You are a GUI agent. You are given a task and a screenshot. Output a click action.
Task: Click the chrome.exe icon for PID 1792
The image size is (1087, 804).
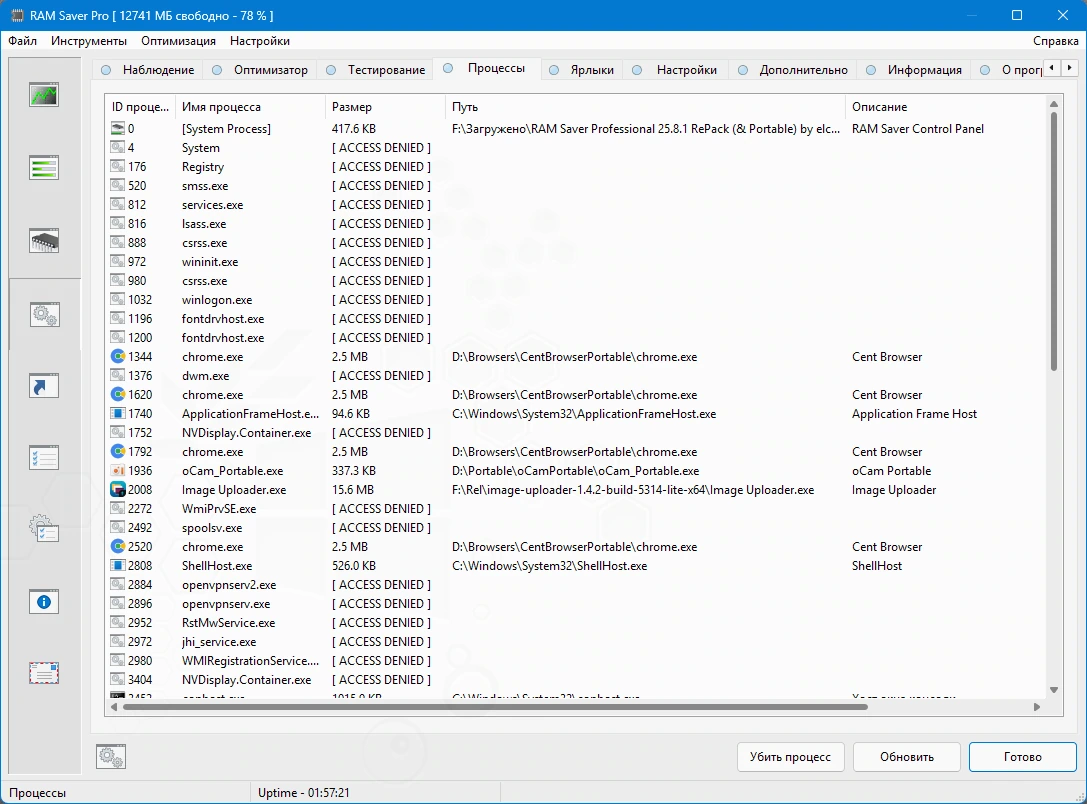point(118,451)
